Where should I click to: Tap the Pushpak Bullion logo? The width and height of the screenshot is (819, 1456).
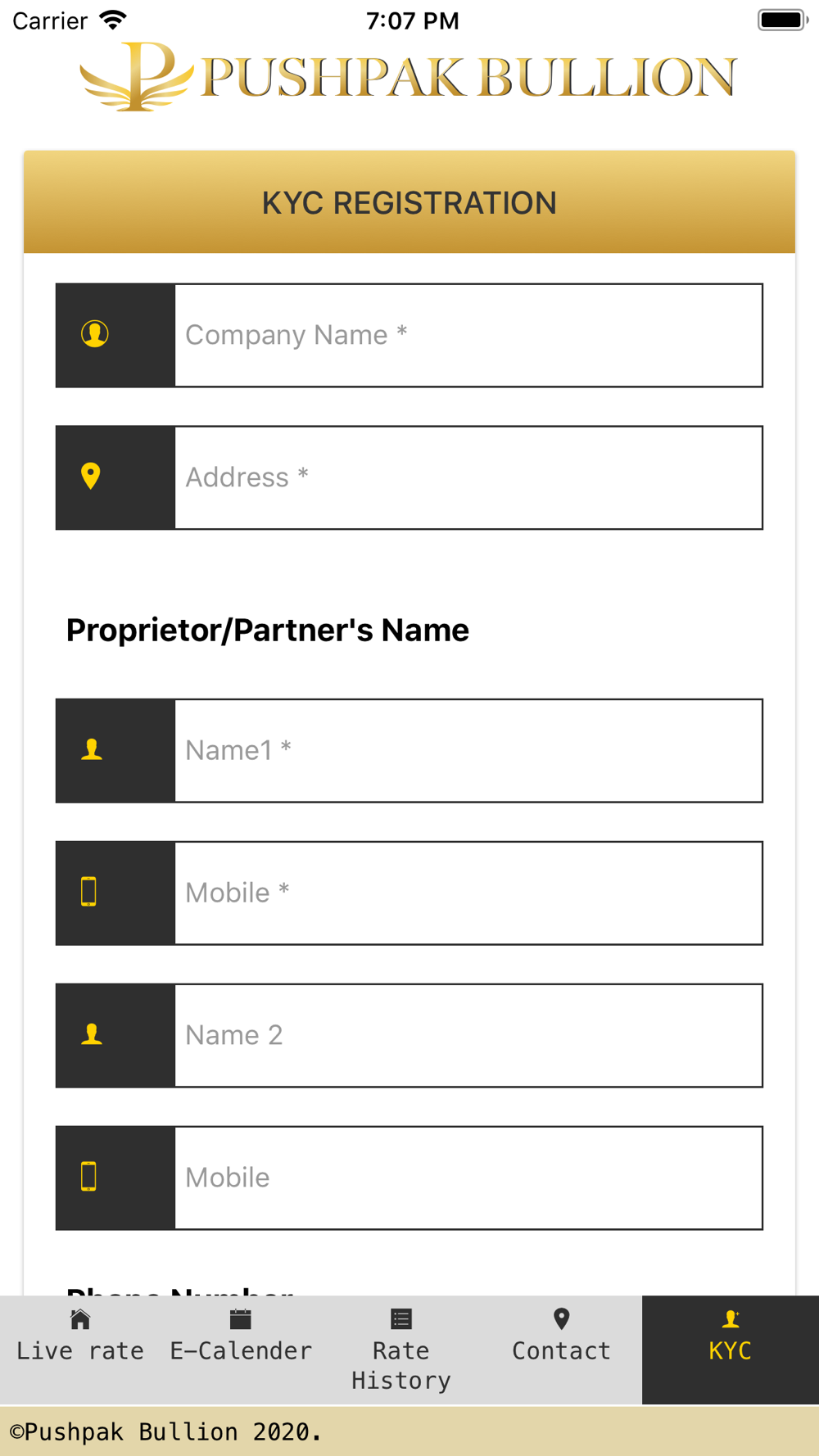(x=409, y=76)
